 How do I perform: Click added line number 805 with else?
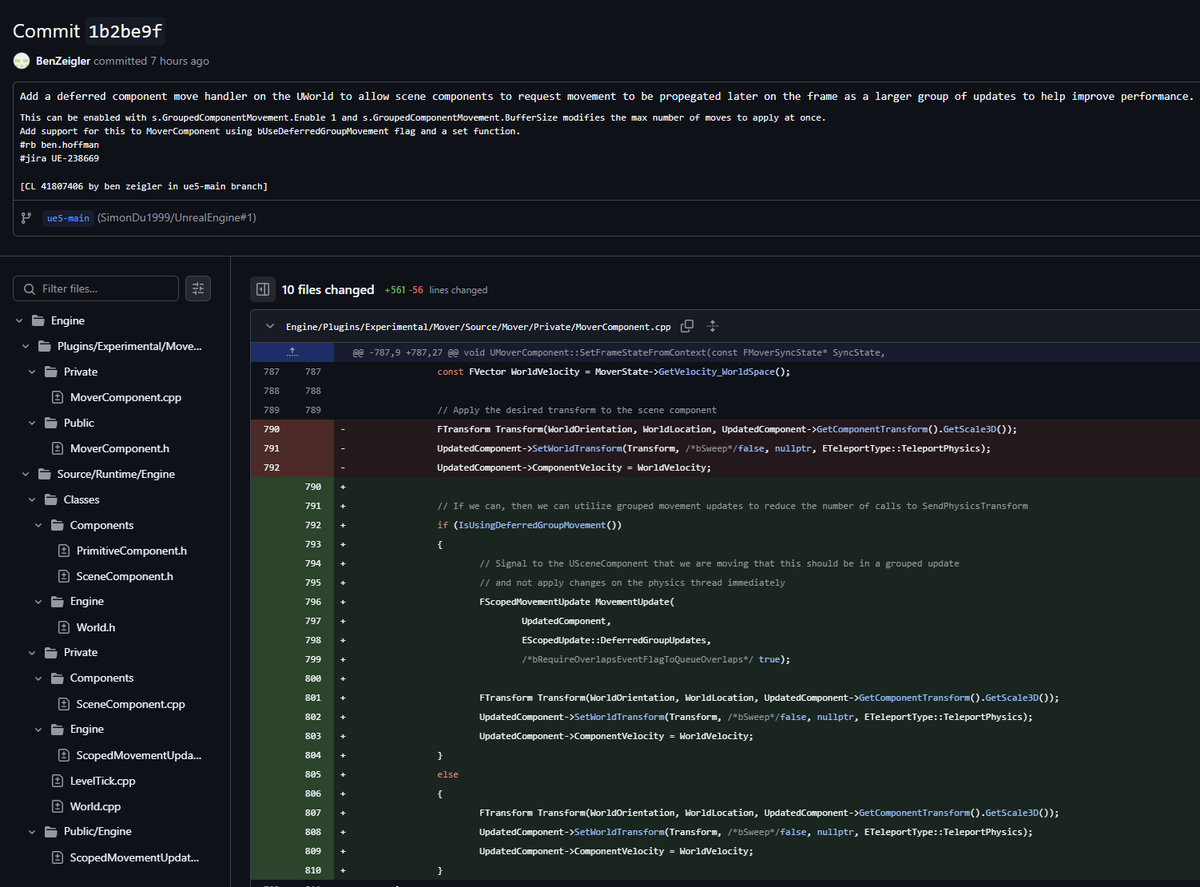(x=313, y=774)
